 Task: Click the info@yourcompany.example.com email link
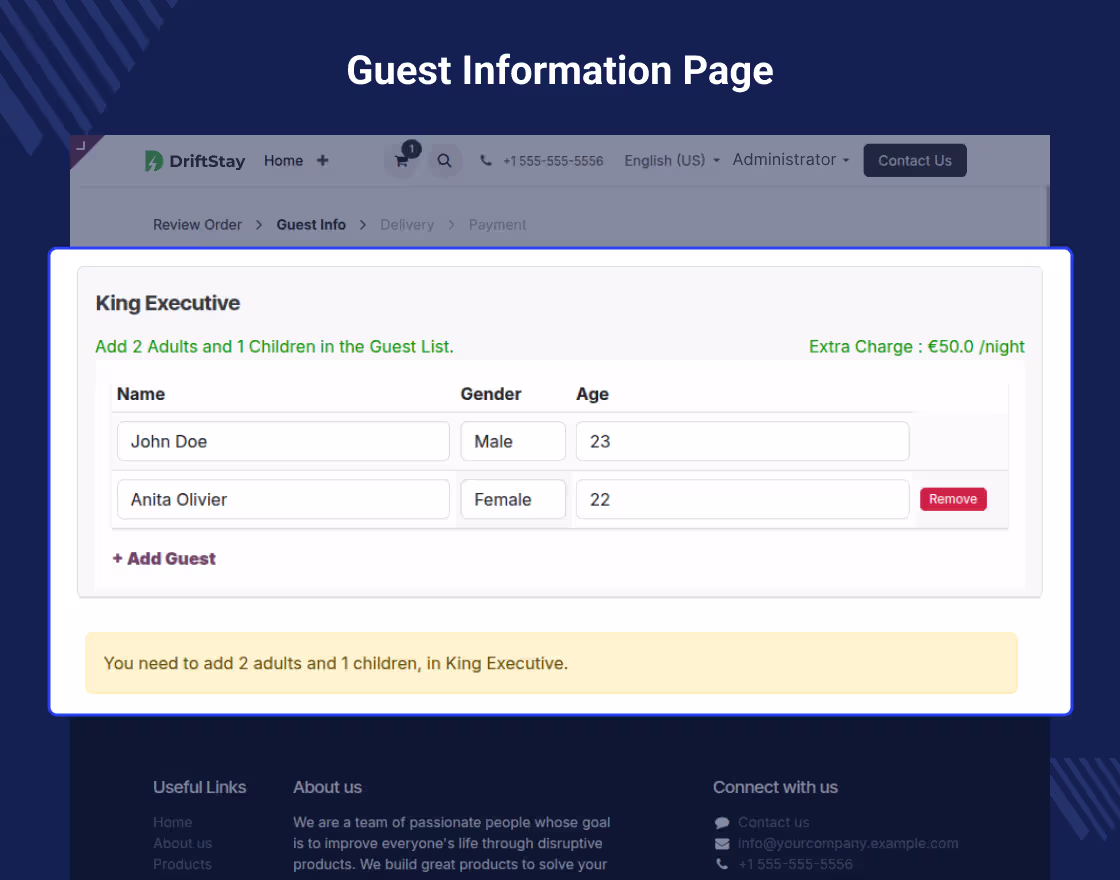coord(848,844)
